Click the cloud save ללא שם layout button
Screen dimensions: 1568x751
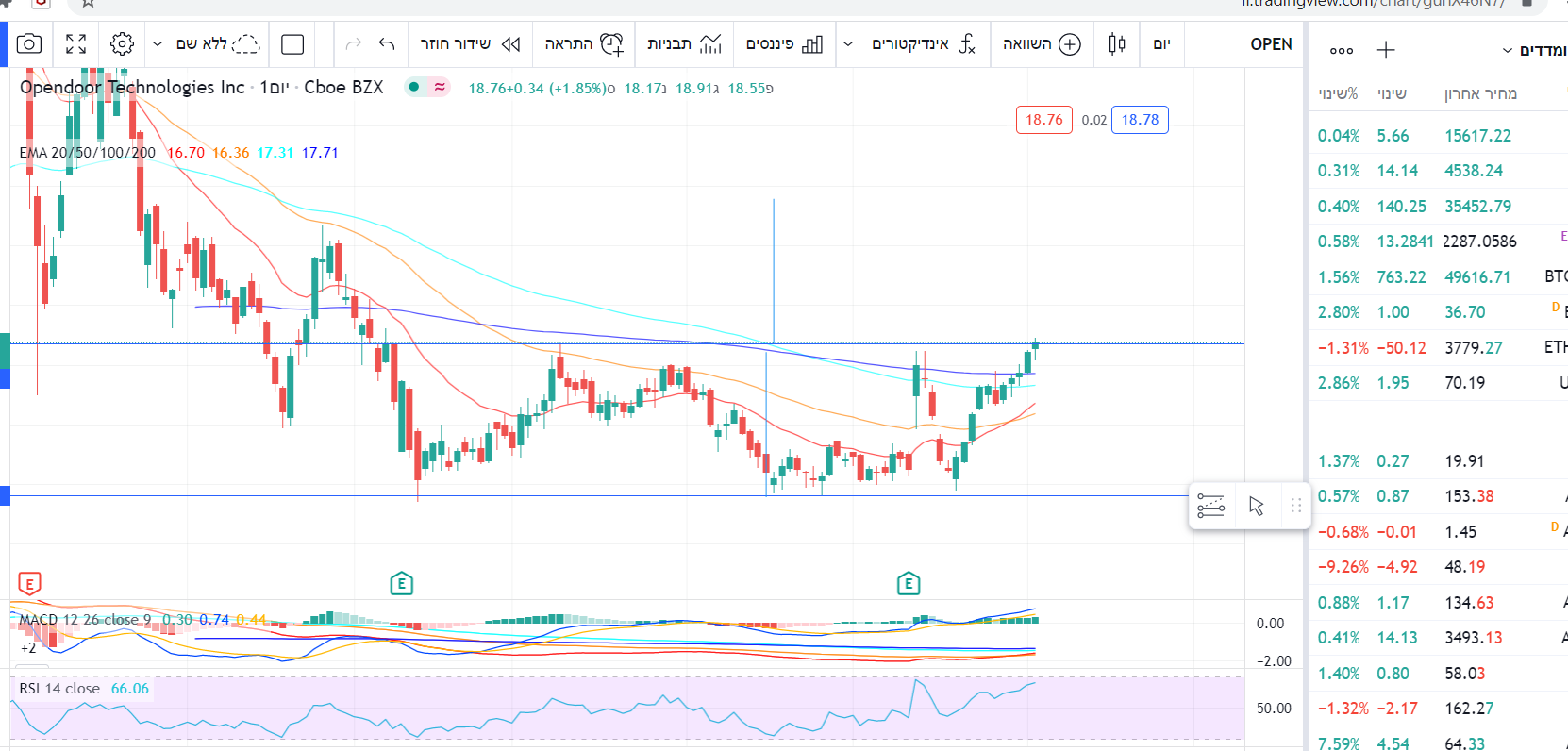coord(218,44)
